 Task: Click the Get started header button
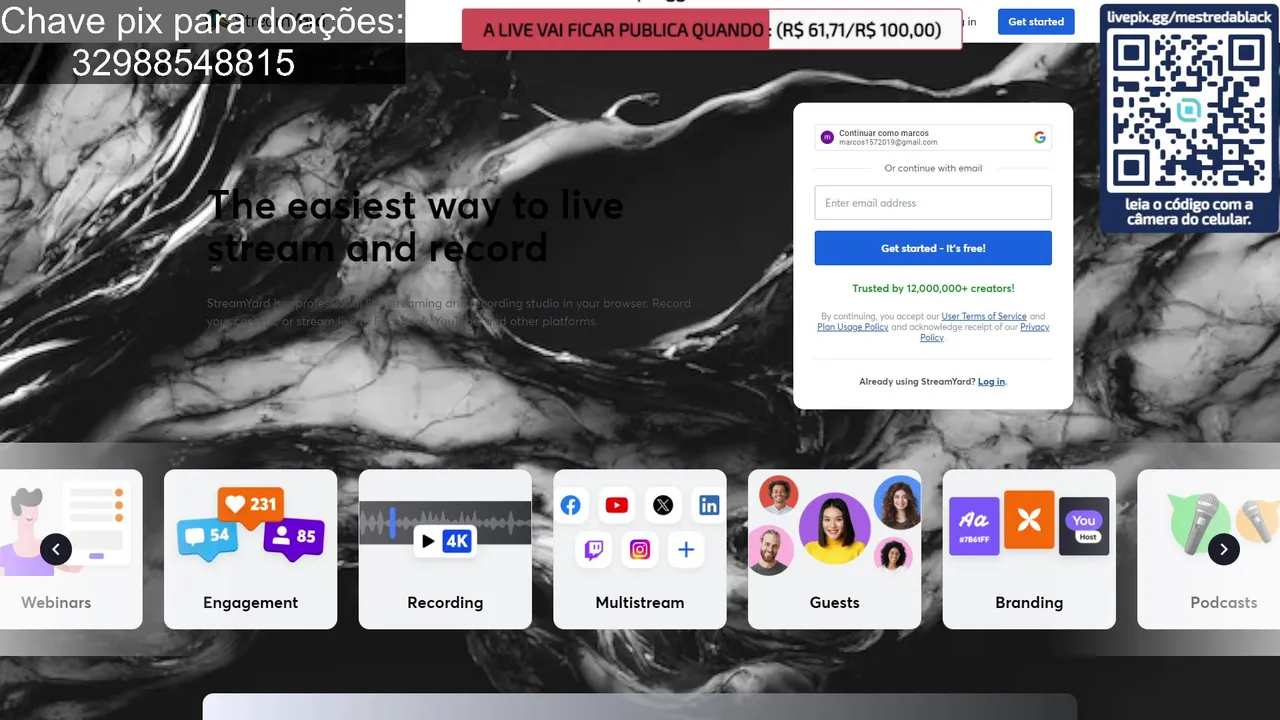[x=1035, y=21]
